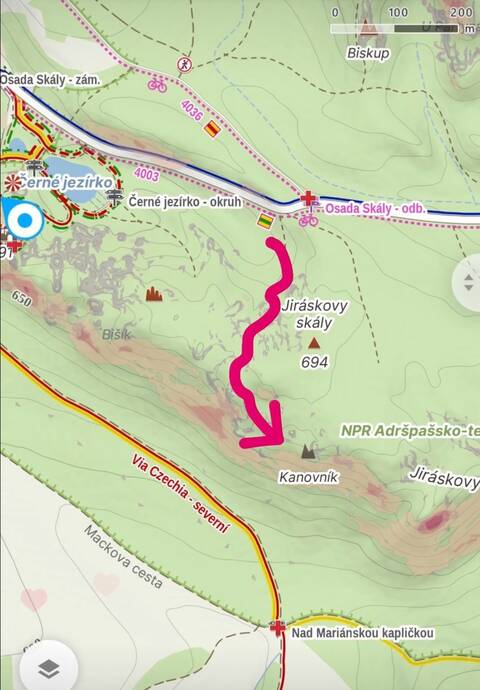Select the Jiráskovy skály 694 peak triangle
This screenshot has height=690, width=480.
313,342
